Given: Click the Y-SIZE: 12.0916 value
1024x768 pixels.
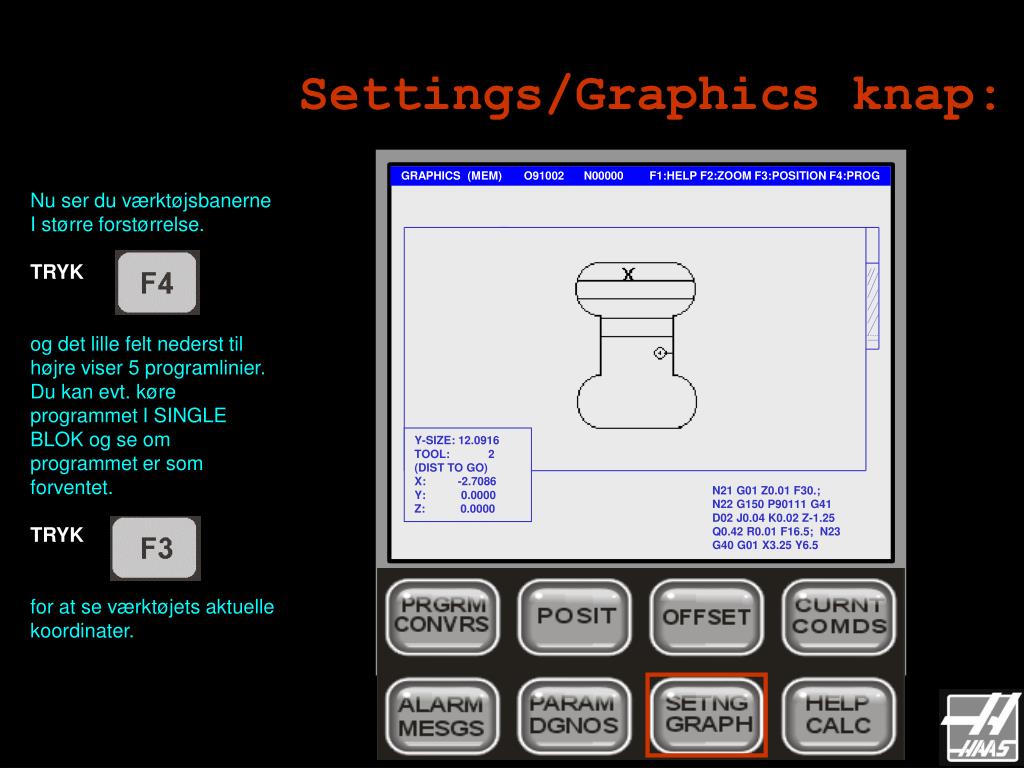Looking at the screenshot, I should pos(456,440).
